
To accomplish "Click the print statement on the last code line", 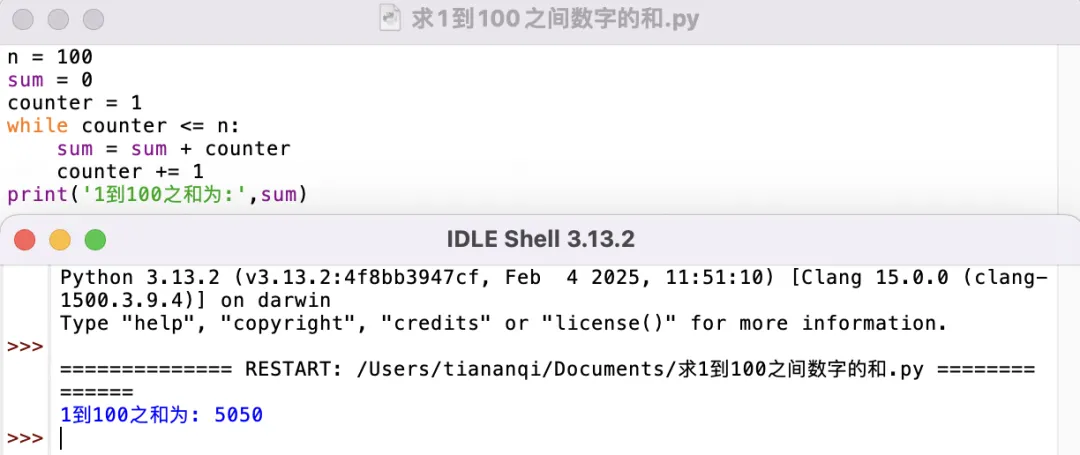I will pyautogui.click(x=156, y=195).
